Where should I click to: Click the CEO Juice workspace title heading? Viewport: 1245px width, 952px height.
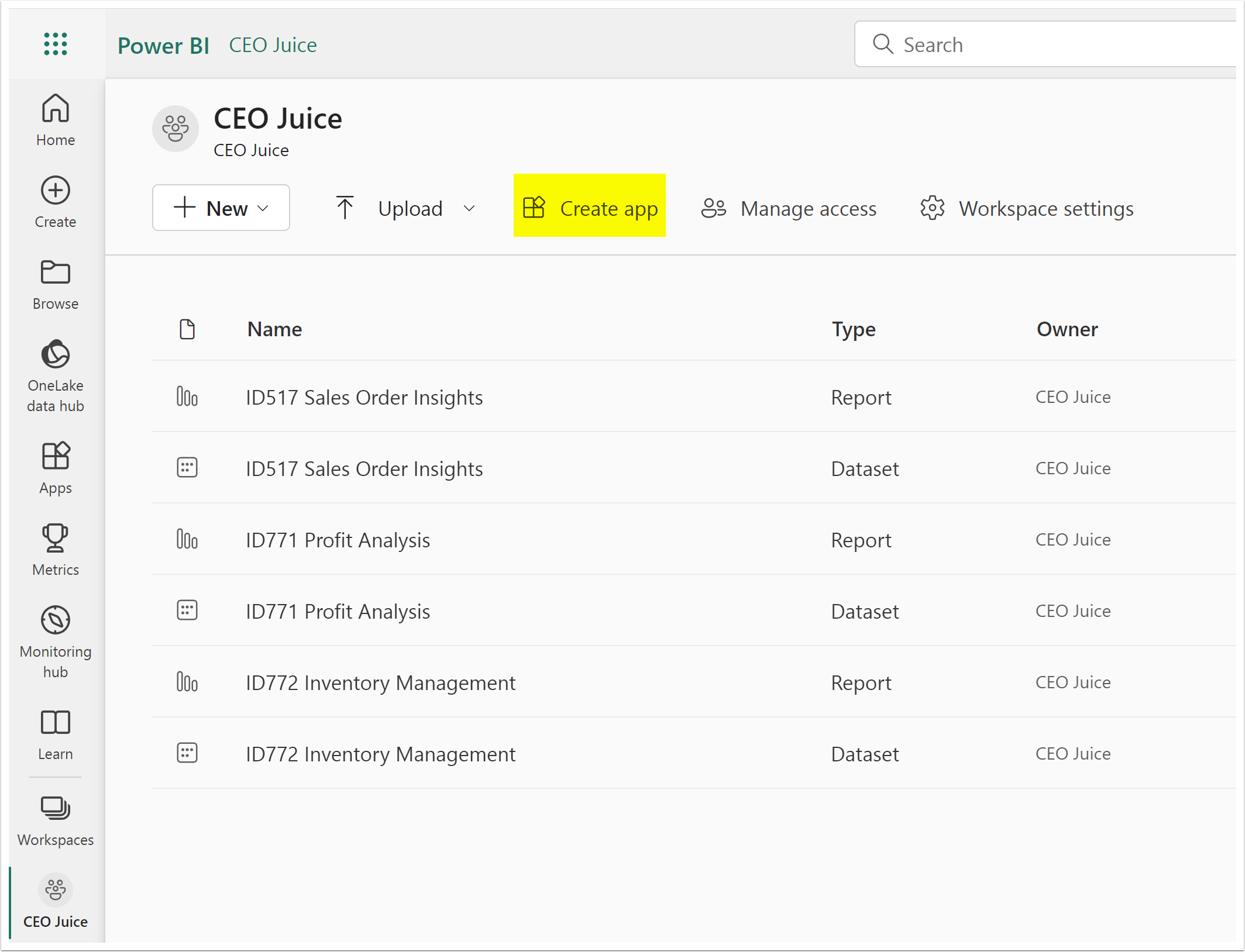(x=278, y=119)
